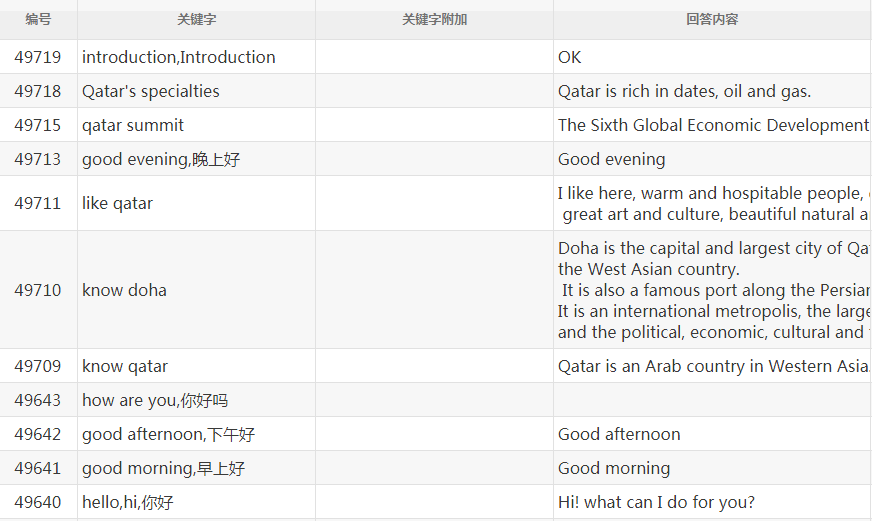Select the "like qatar" keyword cell

[118, 203]
